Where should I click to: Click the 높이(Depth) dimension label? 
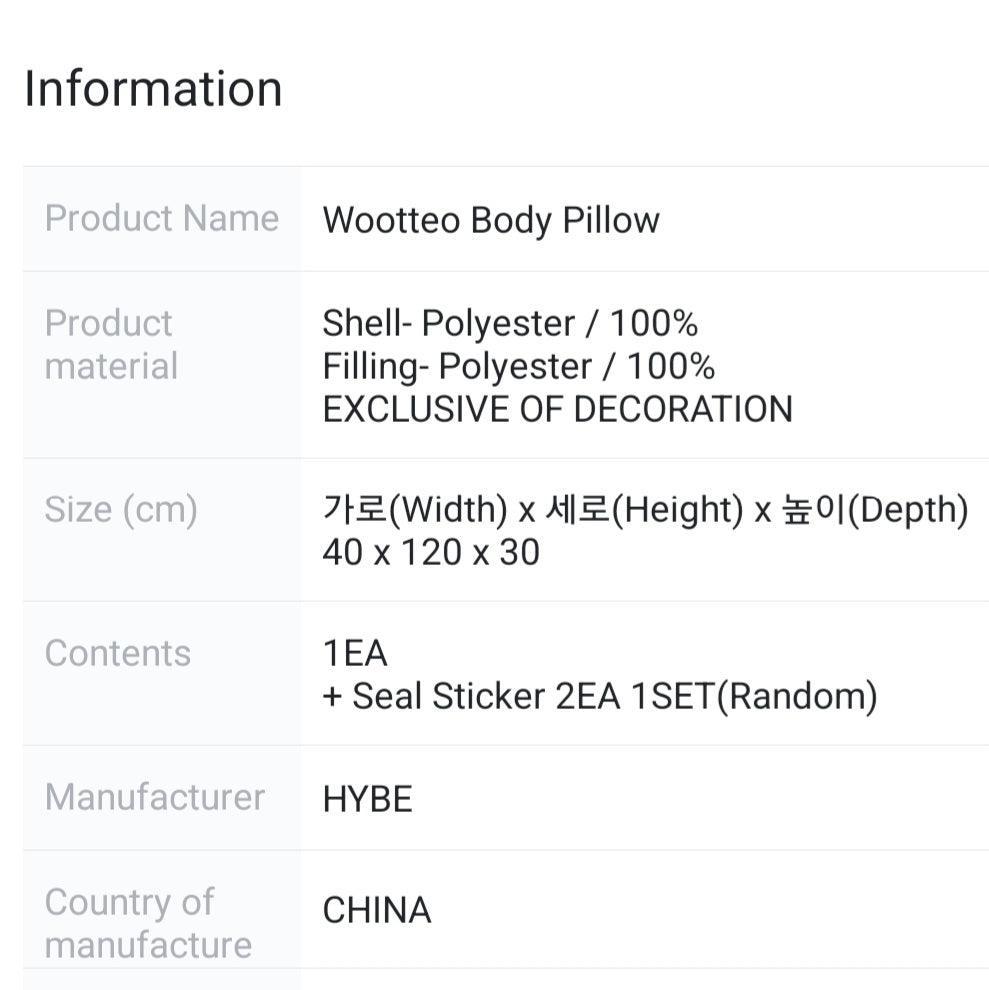point(875,511)
